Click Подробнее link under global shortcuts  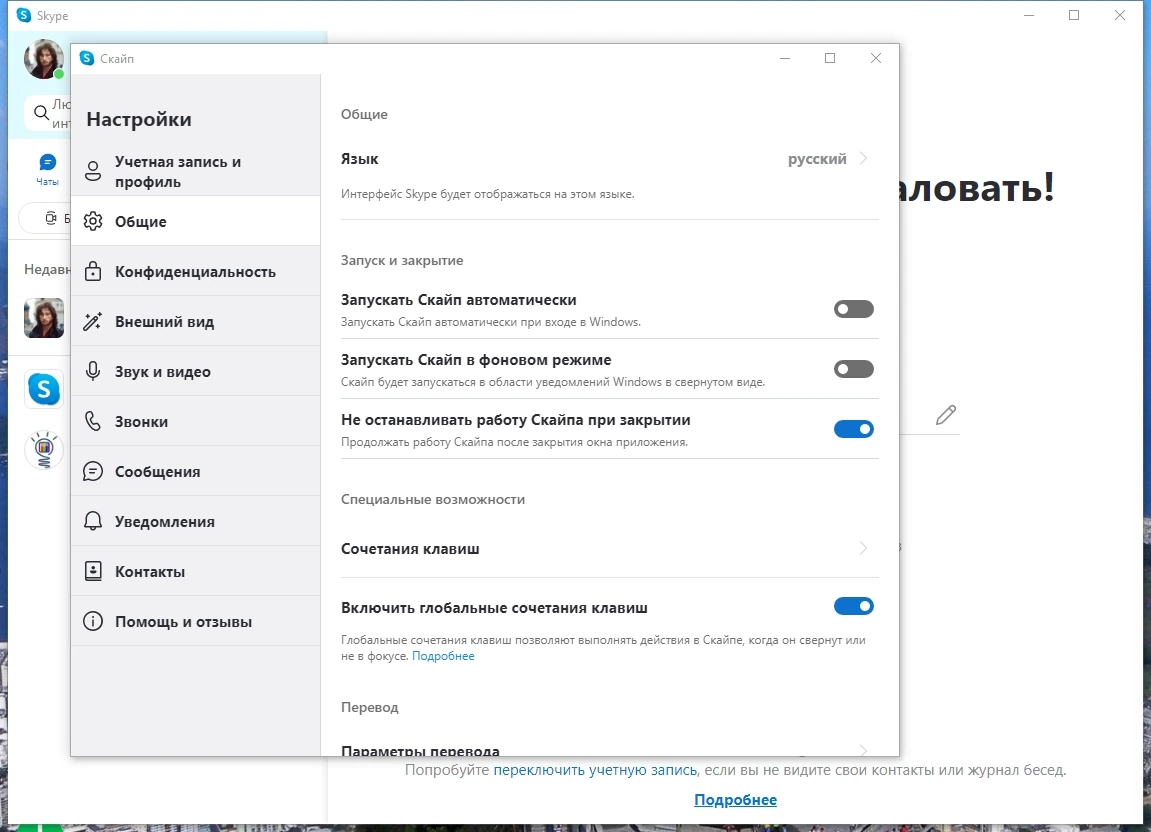tap(443, 656)
